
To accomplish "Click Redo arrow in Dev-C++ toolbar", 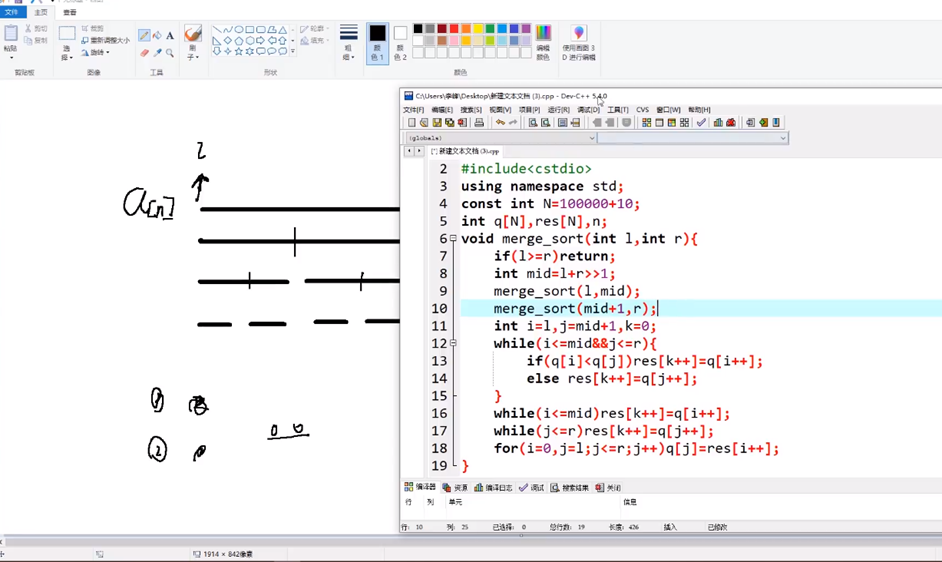I will (x=513, y=123).
